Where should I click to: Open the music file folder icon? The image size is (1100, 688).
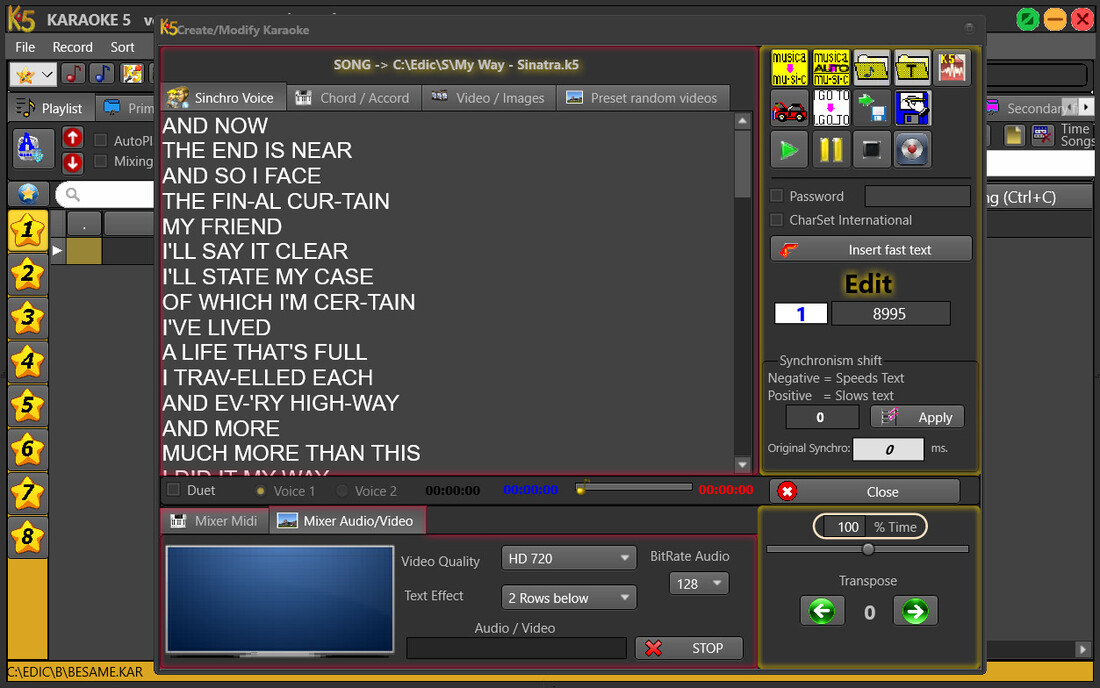(871, 68)
